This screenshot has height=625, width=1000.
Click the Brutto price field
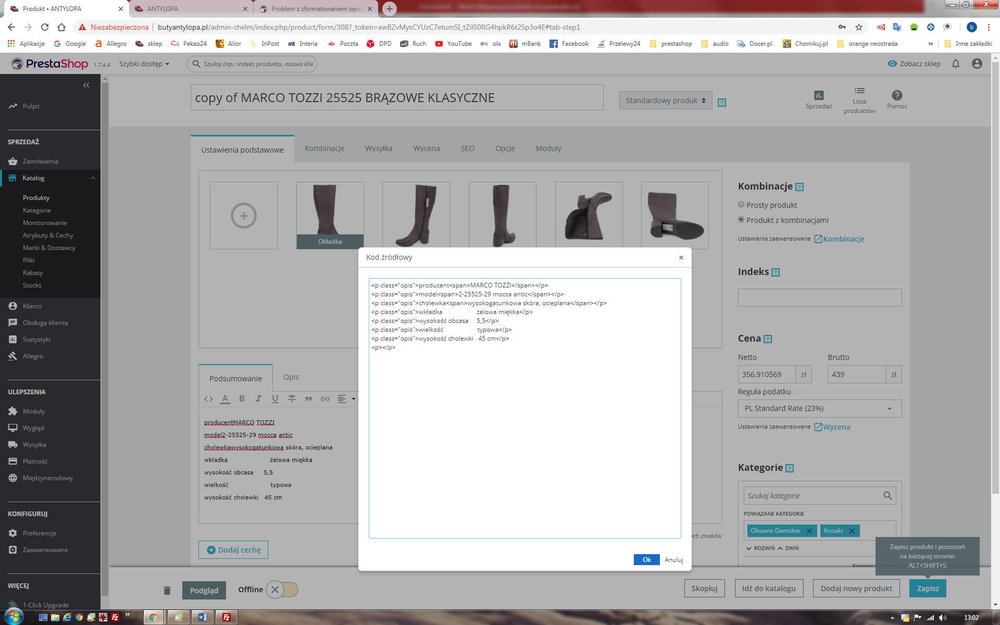pos(857,374)
